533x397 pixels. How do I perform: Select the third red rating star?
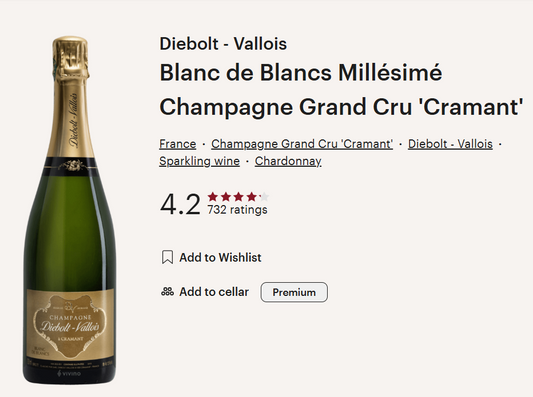point(239,196)
